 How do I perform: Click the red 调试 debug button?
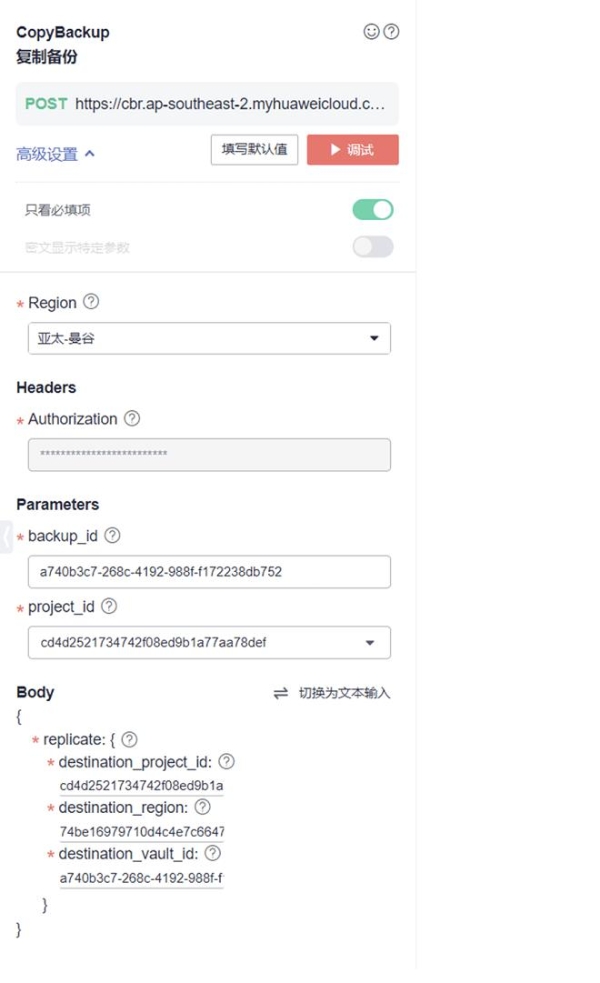[x=352, y=150]
